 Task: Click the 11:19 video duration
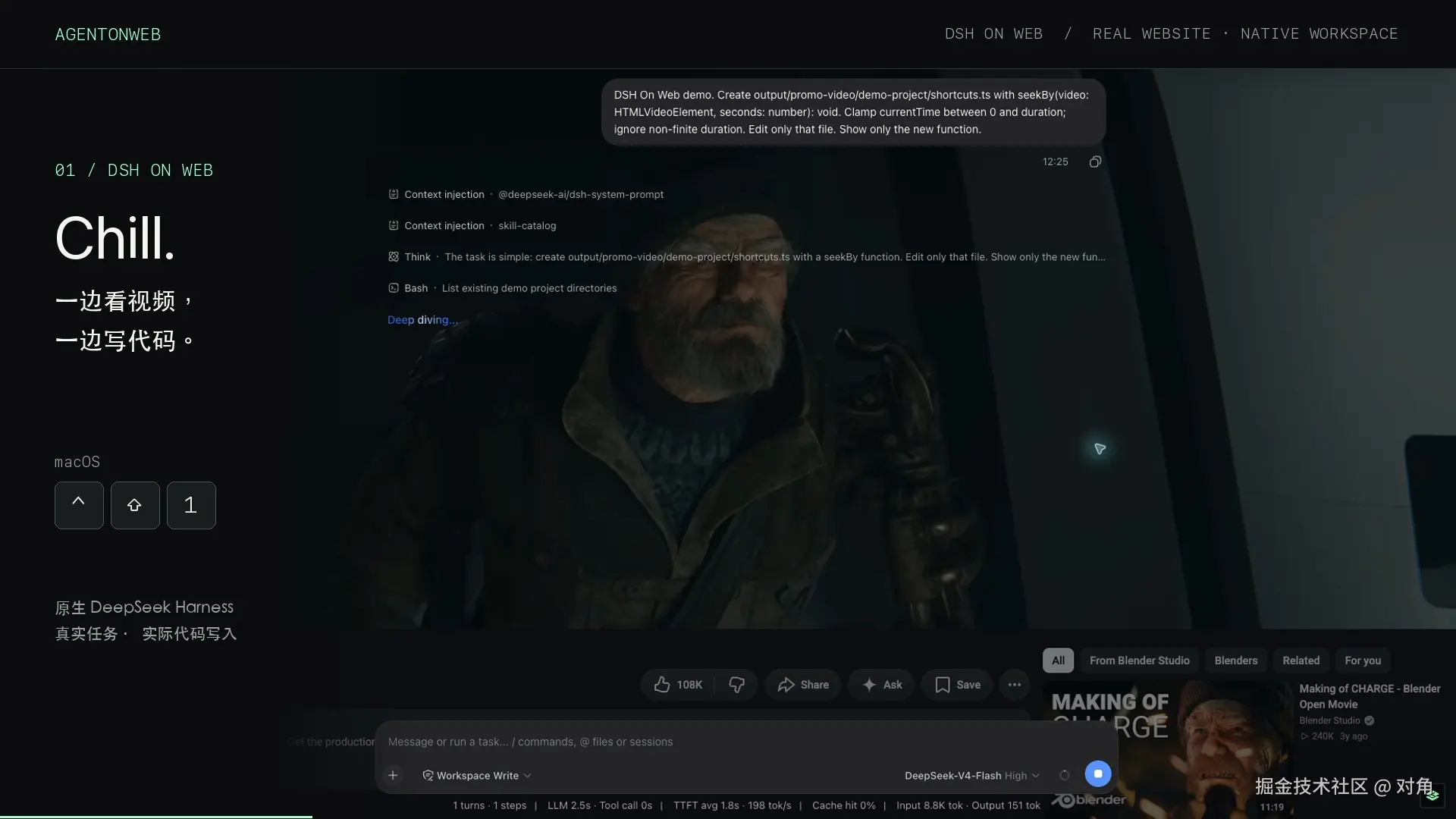1272,807
